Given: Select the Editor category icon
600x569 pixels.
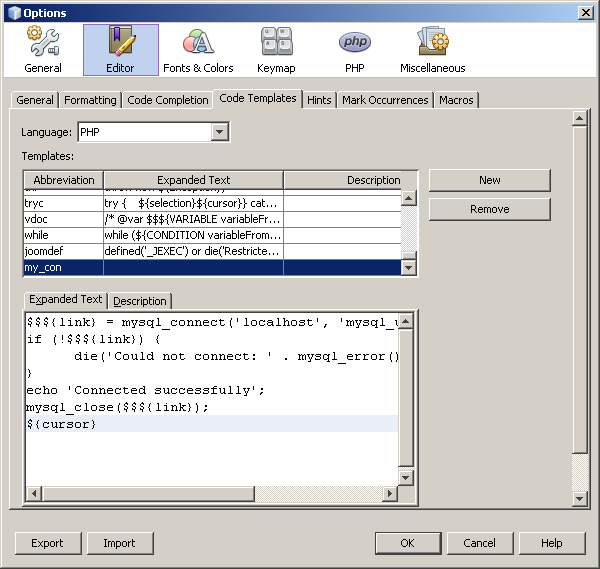Looking at the screenshot, I should (120, 50).
